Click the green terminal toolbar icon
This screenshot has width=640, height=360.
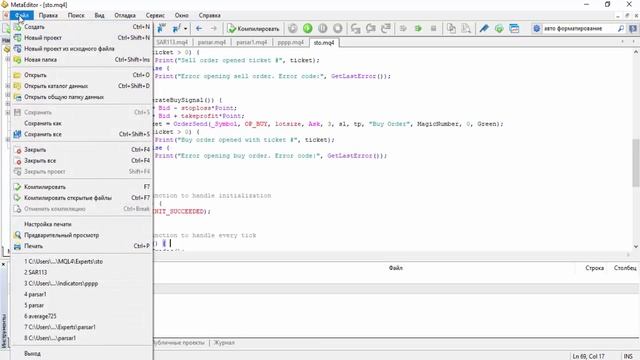tap(499, 29)
